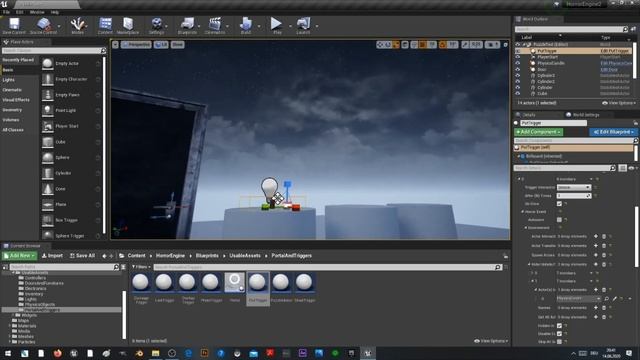
Task: Toggle the Disable checkbox near panel bottom
Action: pos(559,333)
